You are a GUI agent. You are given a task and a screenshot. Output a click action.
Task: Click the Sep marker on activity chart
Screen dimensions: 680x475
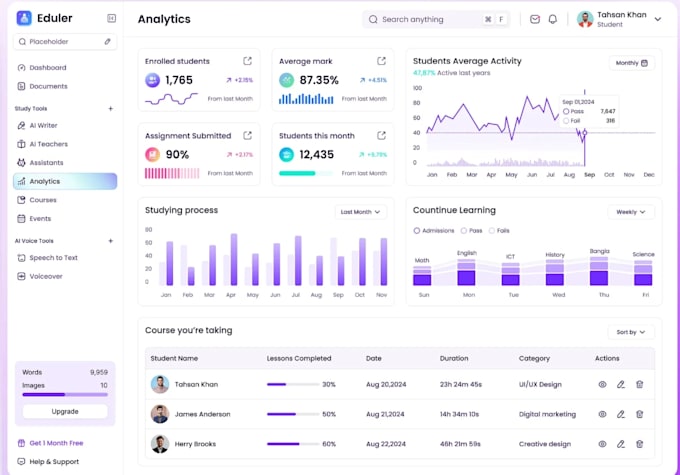585,132
